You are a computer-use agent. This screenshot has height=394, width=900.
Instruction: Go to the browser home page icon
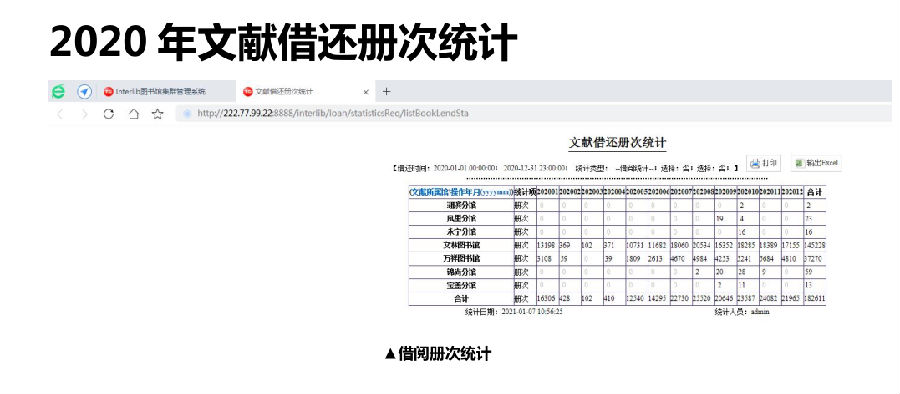133,114
